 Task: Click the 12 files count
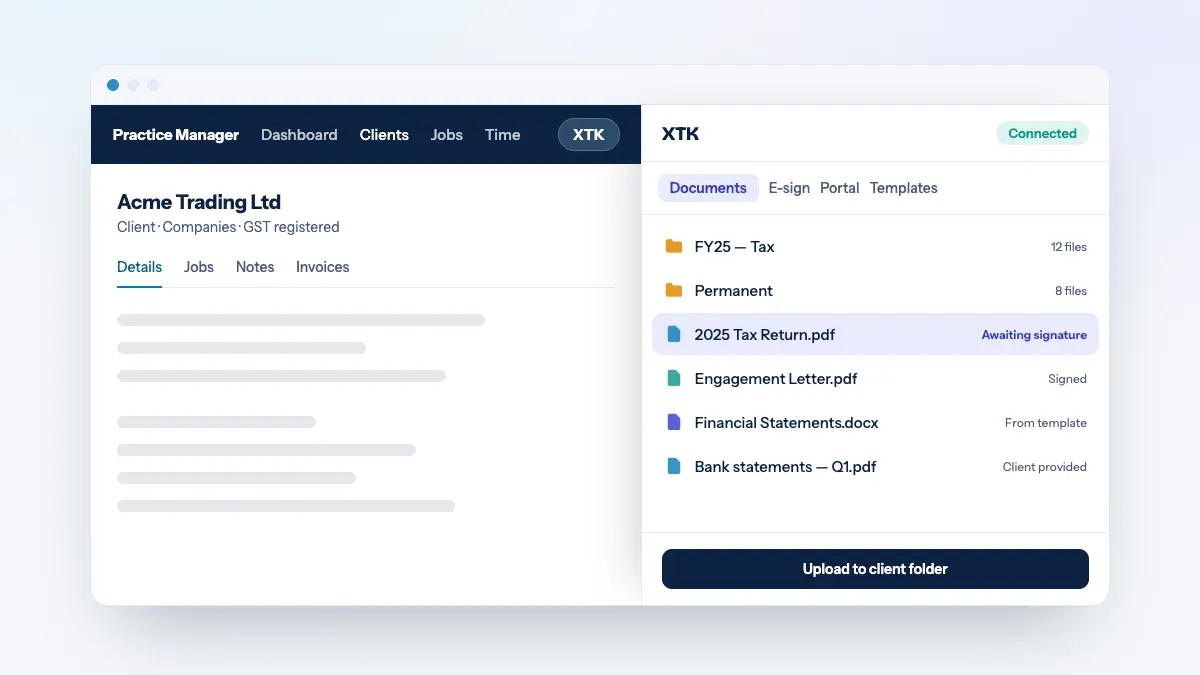click(x=1068, y=247)
